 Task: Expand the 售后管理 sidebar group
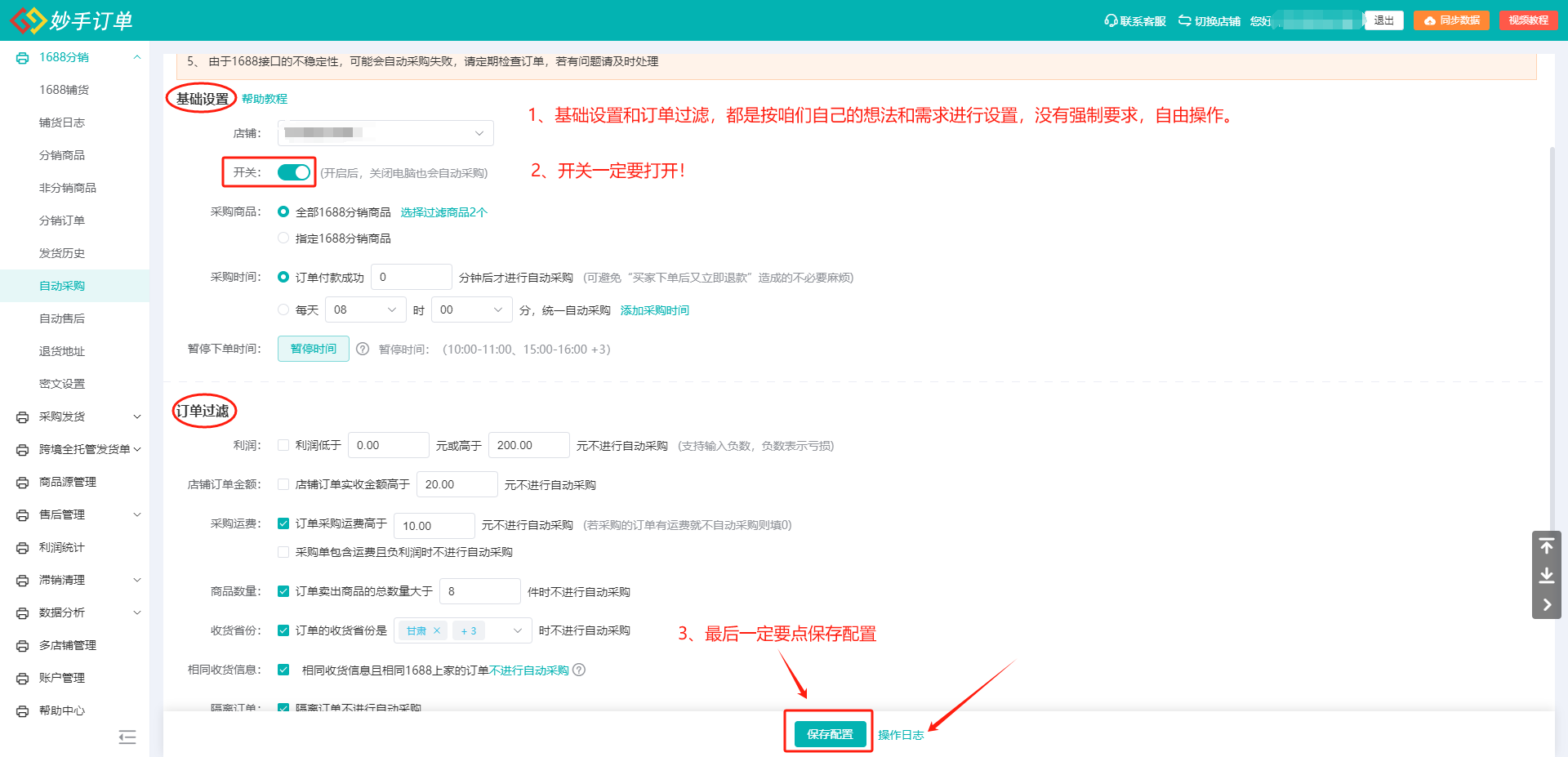pyautogui.click(x=137, y=514)
